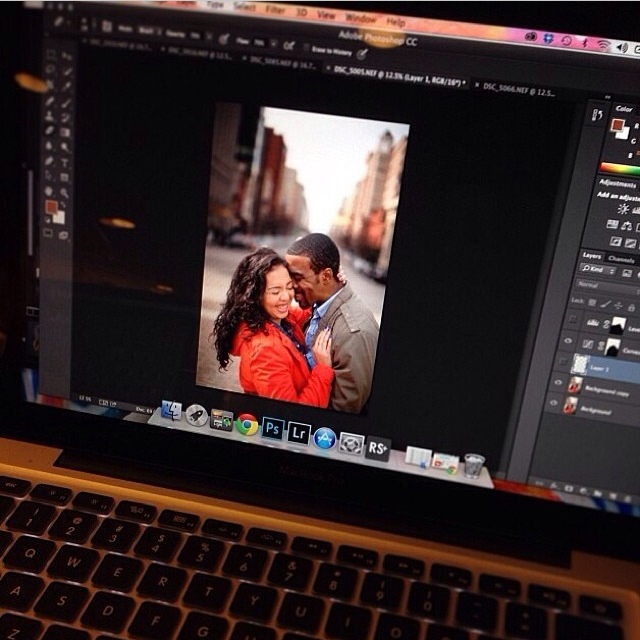Filter layers by pixel layers
The width and height of the screenshot is (640, 640).
coord(627,273)
